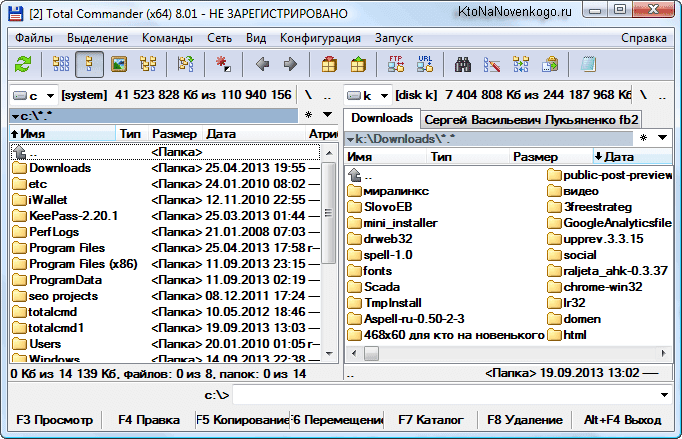Select the Aspell-ru-0.50-2-3 folder
This screenshot has width=682, height=439.
click(406, 319)
